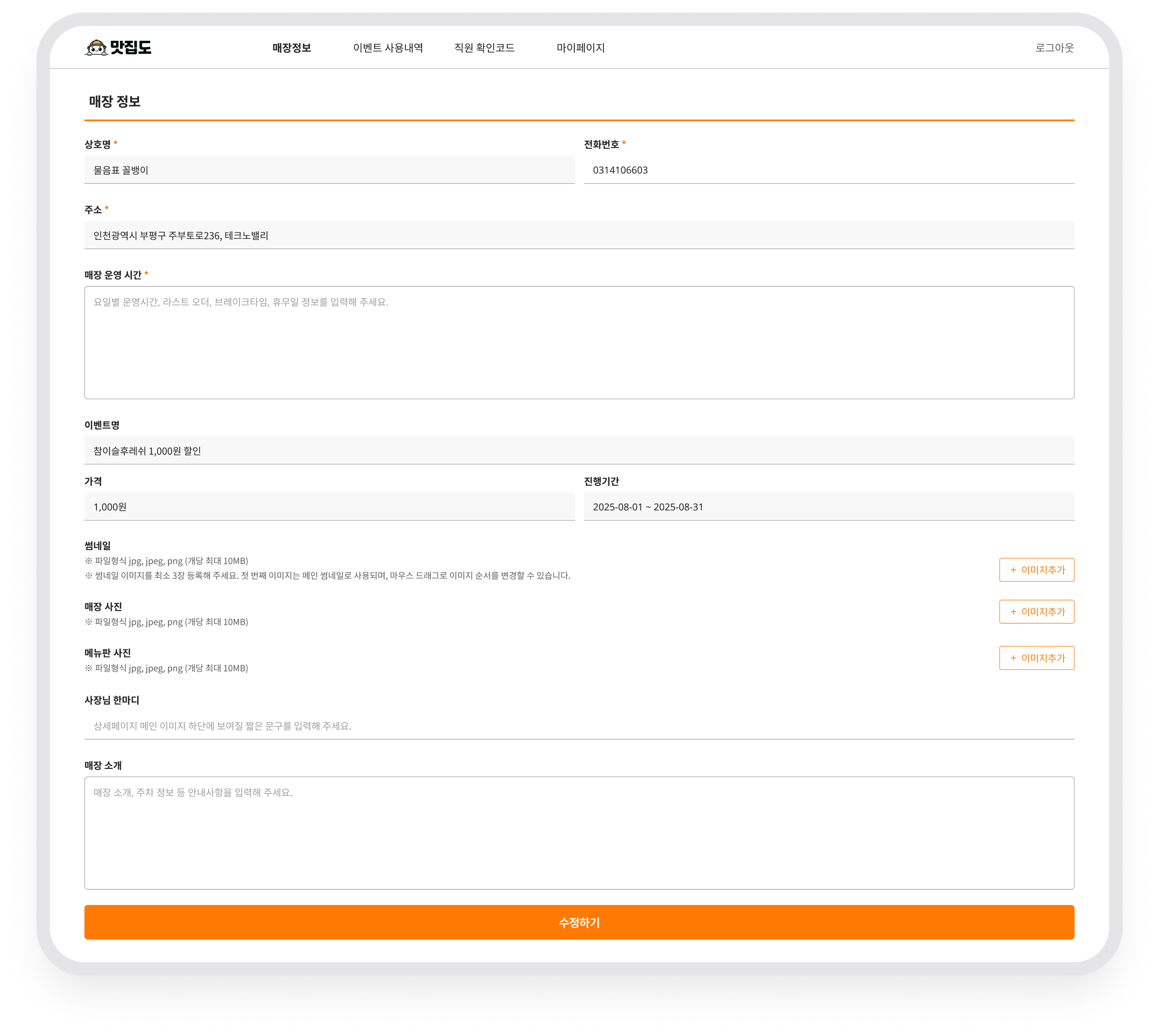Click the 메뉴판 사진 section label

(107, 653)
